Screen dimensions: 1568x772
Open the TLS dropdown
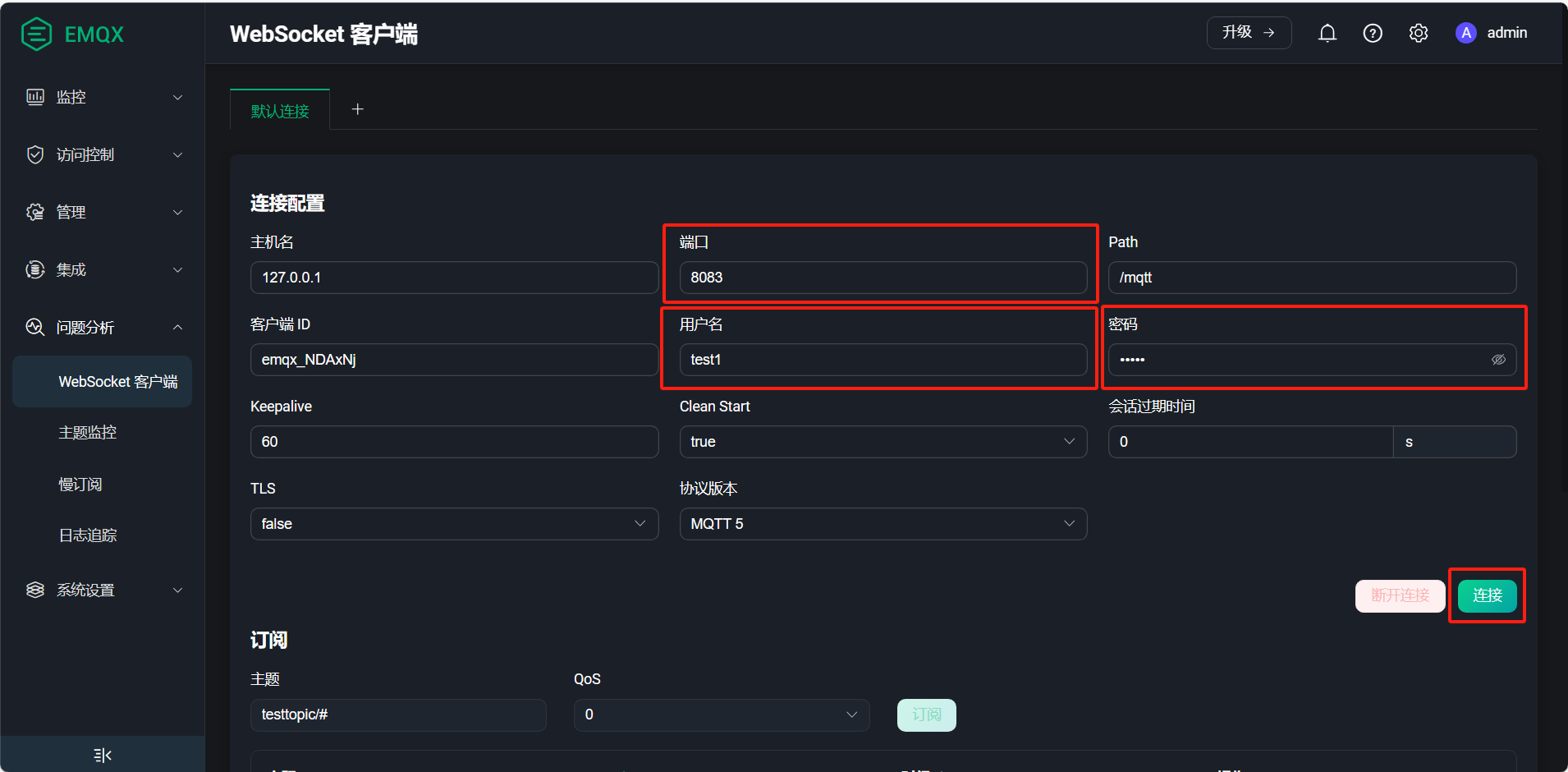pyautogui.click(x=454, y=524)
